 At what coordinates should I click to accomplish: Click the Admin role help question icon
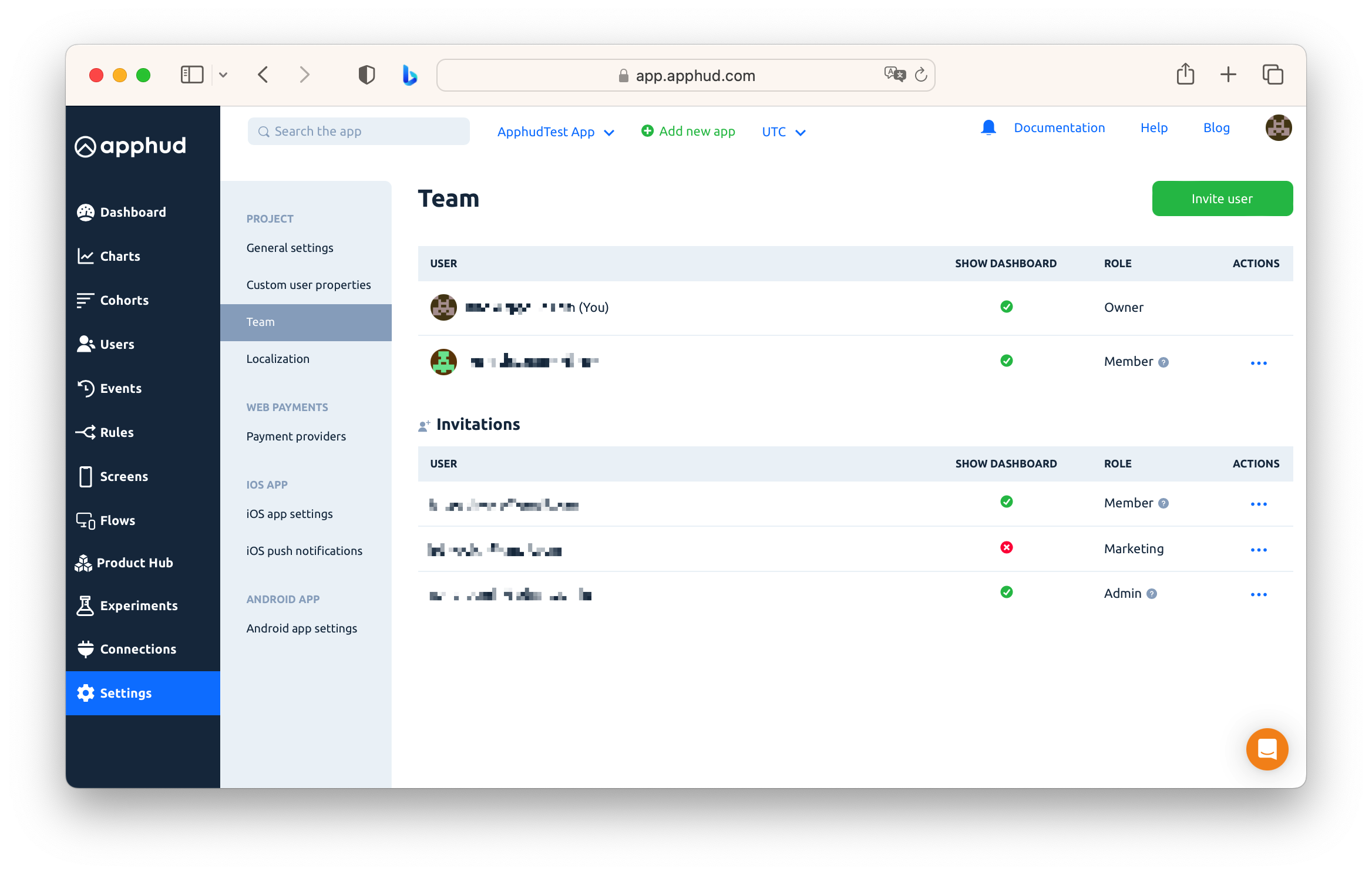[x=1152, y=594]
